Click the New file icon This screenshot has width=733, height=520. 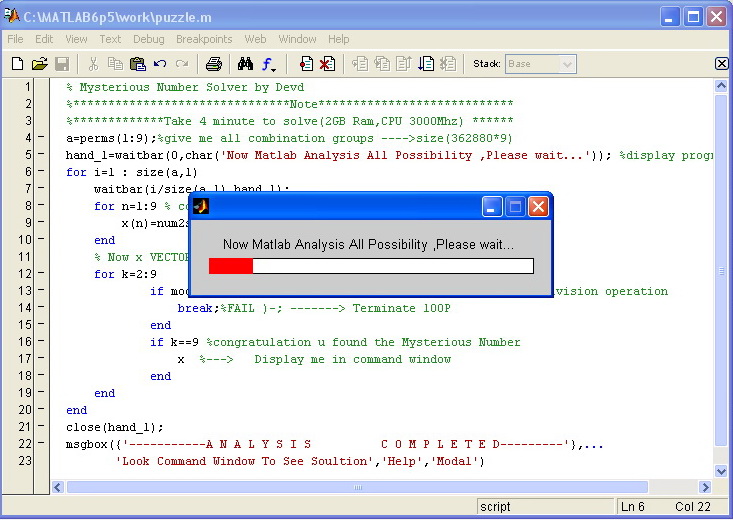[17, 64]
